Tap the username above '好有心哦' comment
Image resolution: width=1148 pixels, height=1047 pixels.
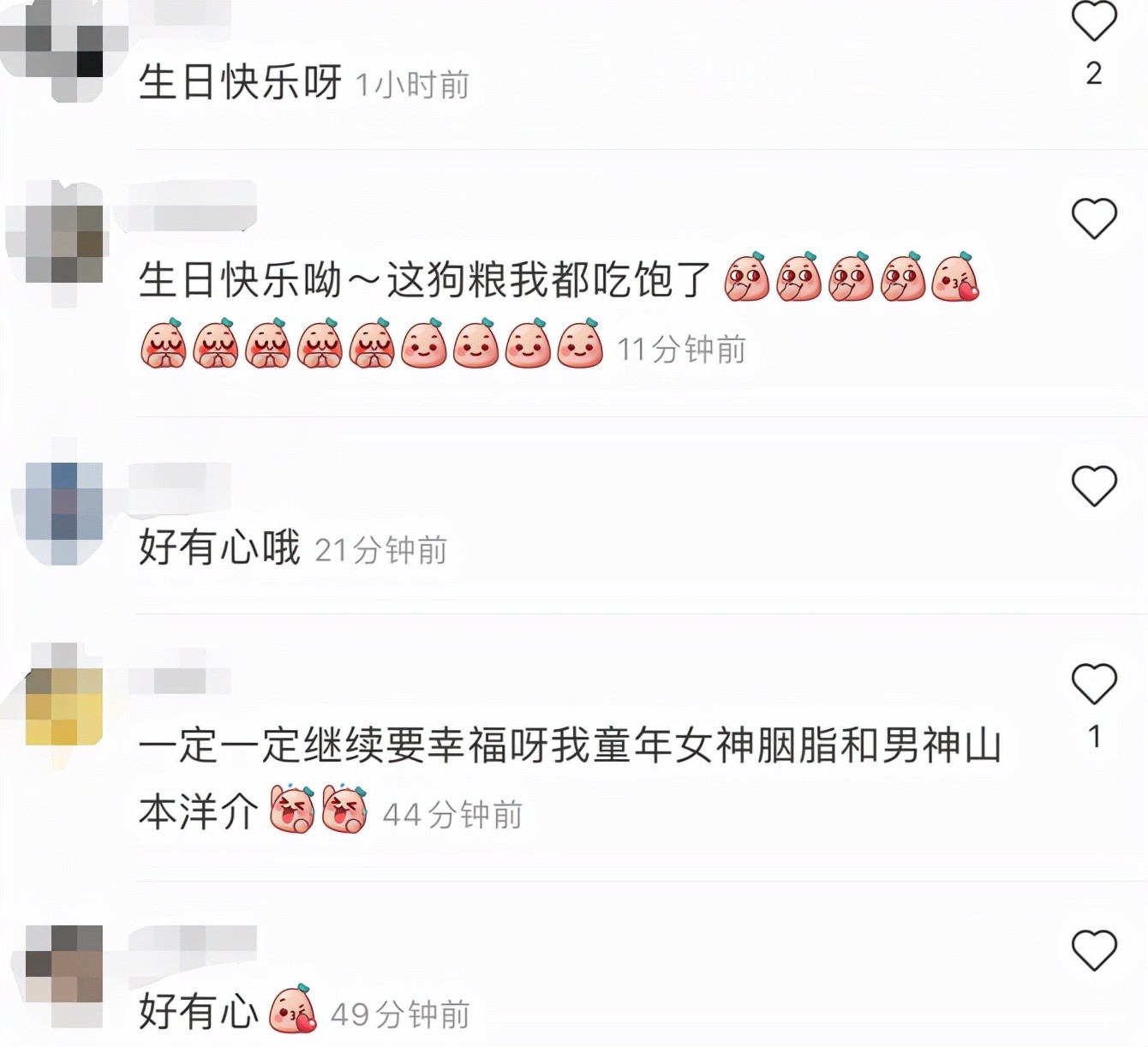pos(180,487)
